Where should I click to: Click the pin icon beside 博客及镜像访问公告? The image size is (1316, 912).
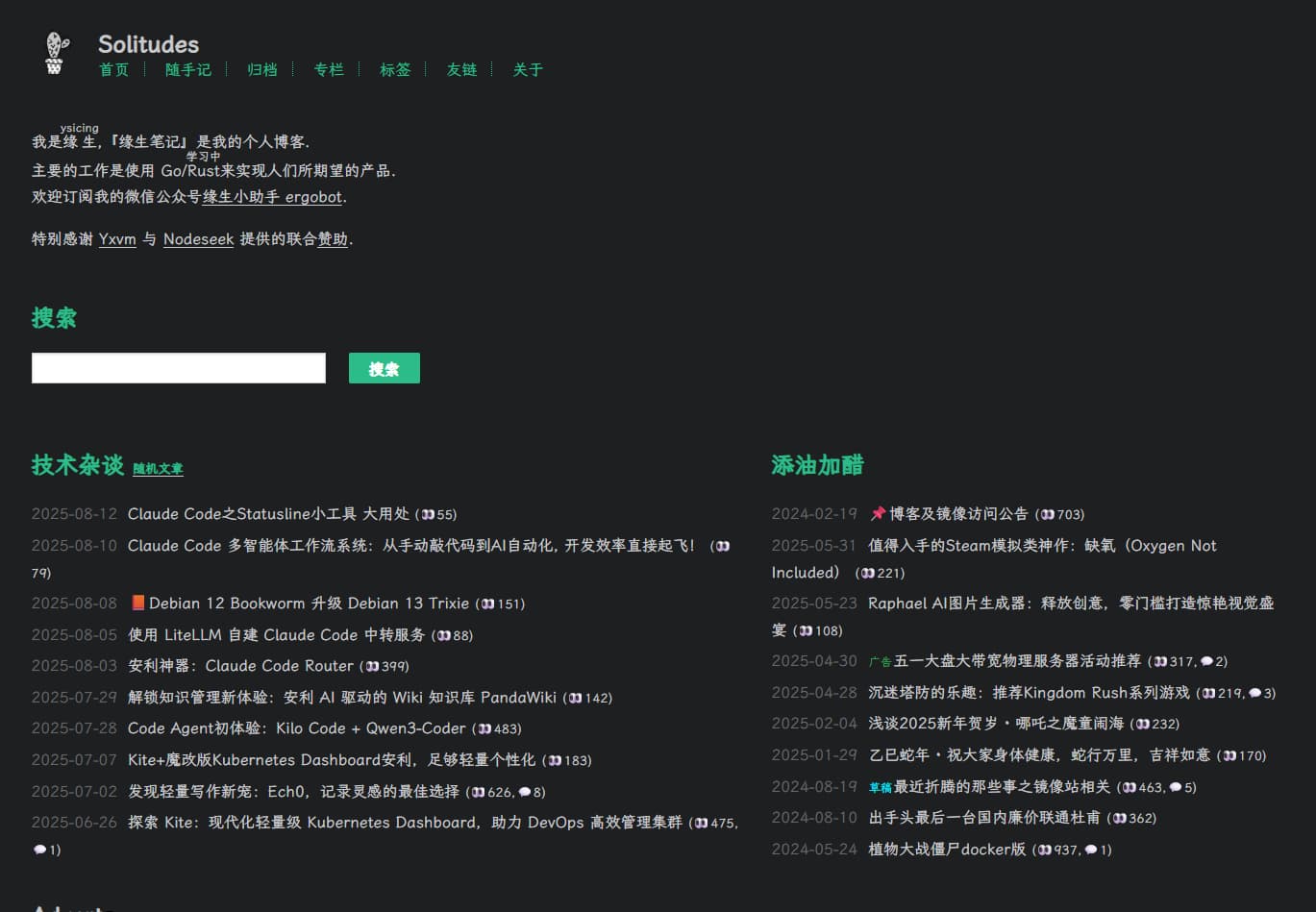click(877, 514)
